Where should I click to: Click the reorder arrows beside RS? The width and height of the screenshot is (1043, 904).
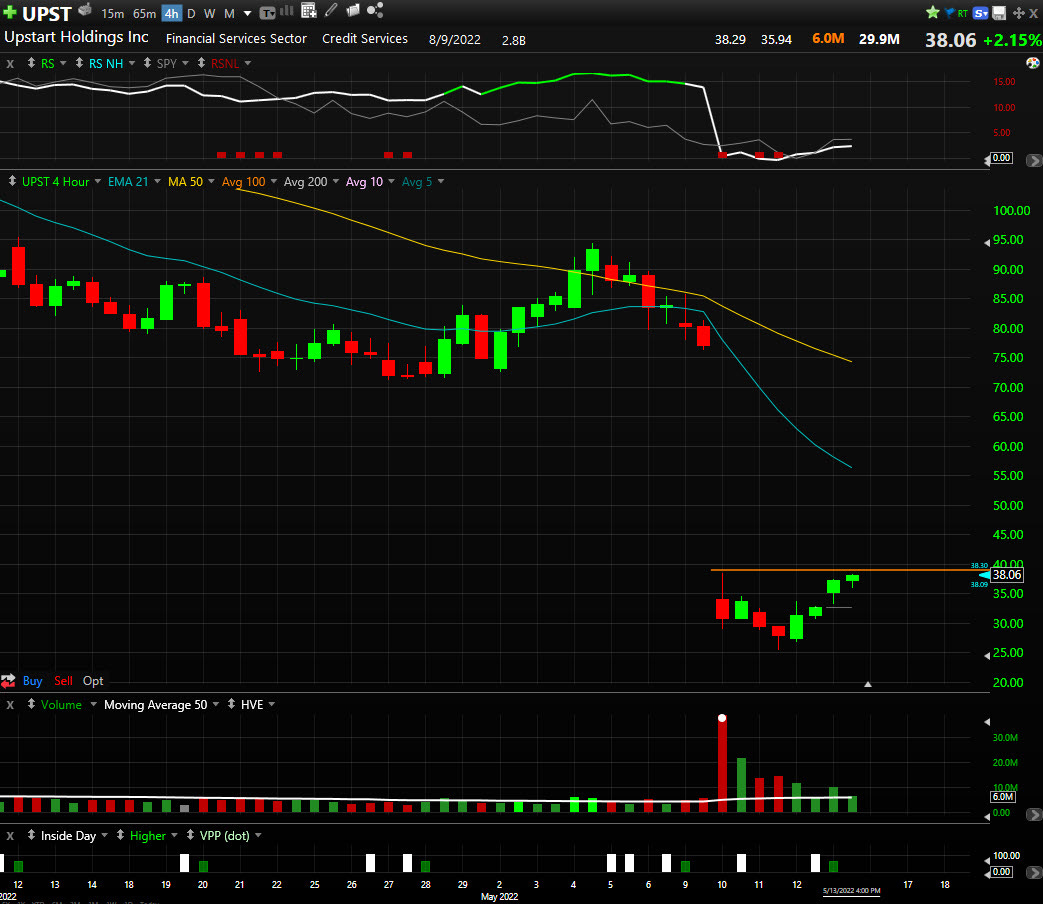31,63
